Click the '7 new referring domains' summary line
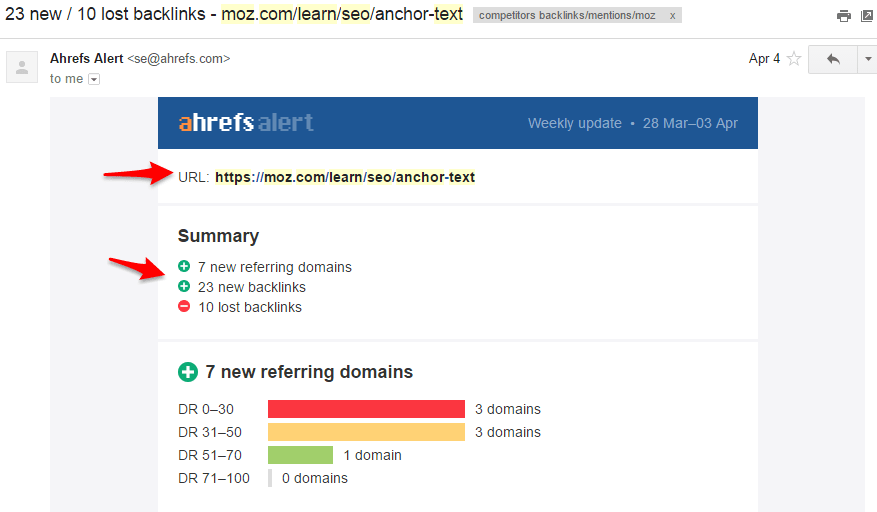This screenshot has height=512, width=877. click(x=274, y=267)
